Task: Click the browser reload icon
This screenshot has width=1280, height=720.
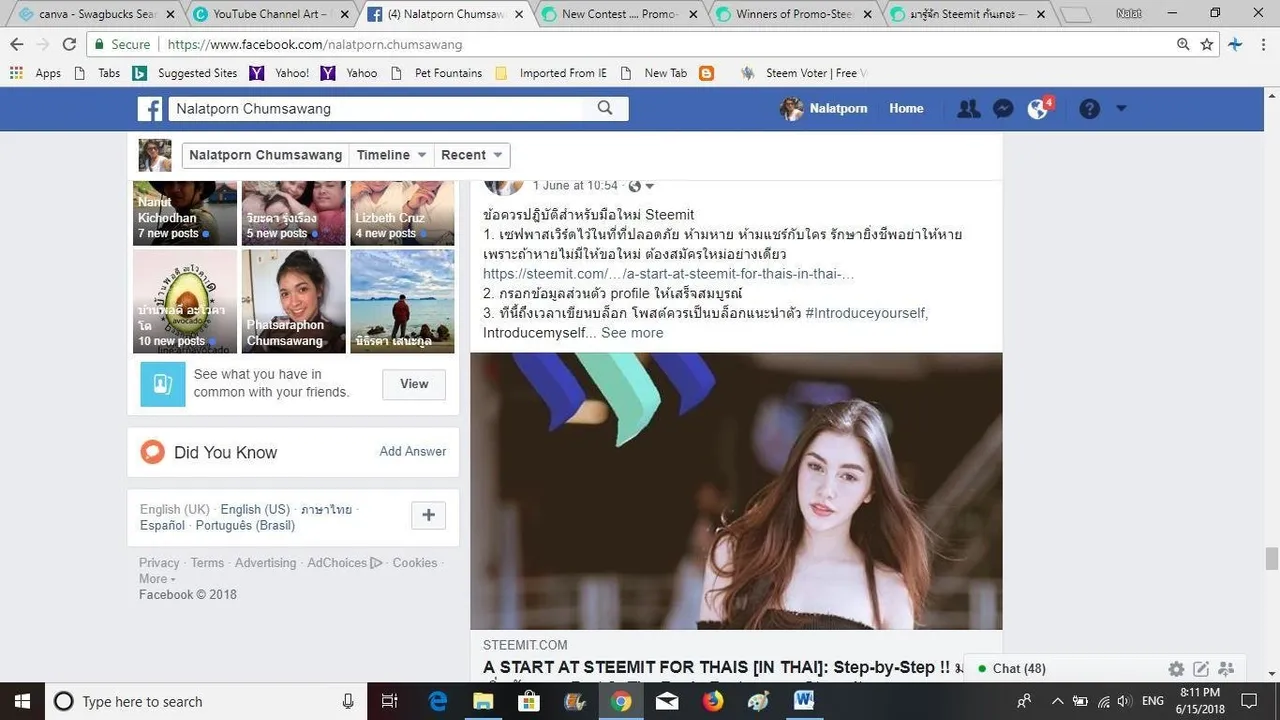Action: [x=69, y=44]
